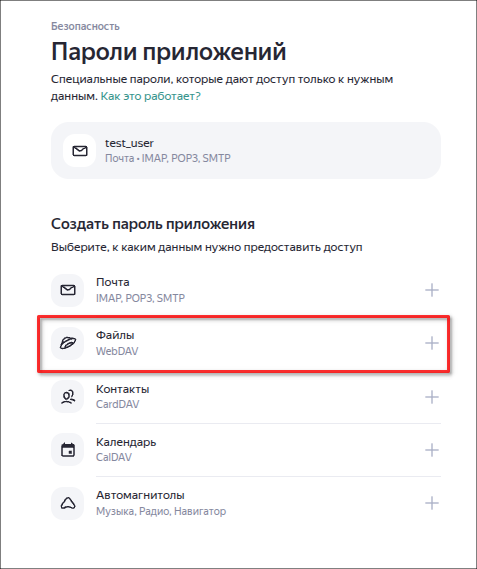Click envelope icon in test_user card
477x569 pixels.
point(80,151)
